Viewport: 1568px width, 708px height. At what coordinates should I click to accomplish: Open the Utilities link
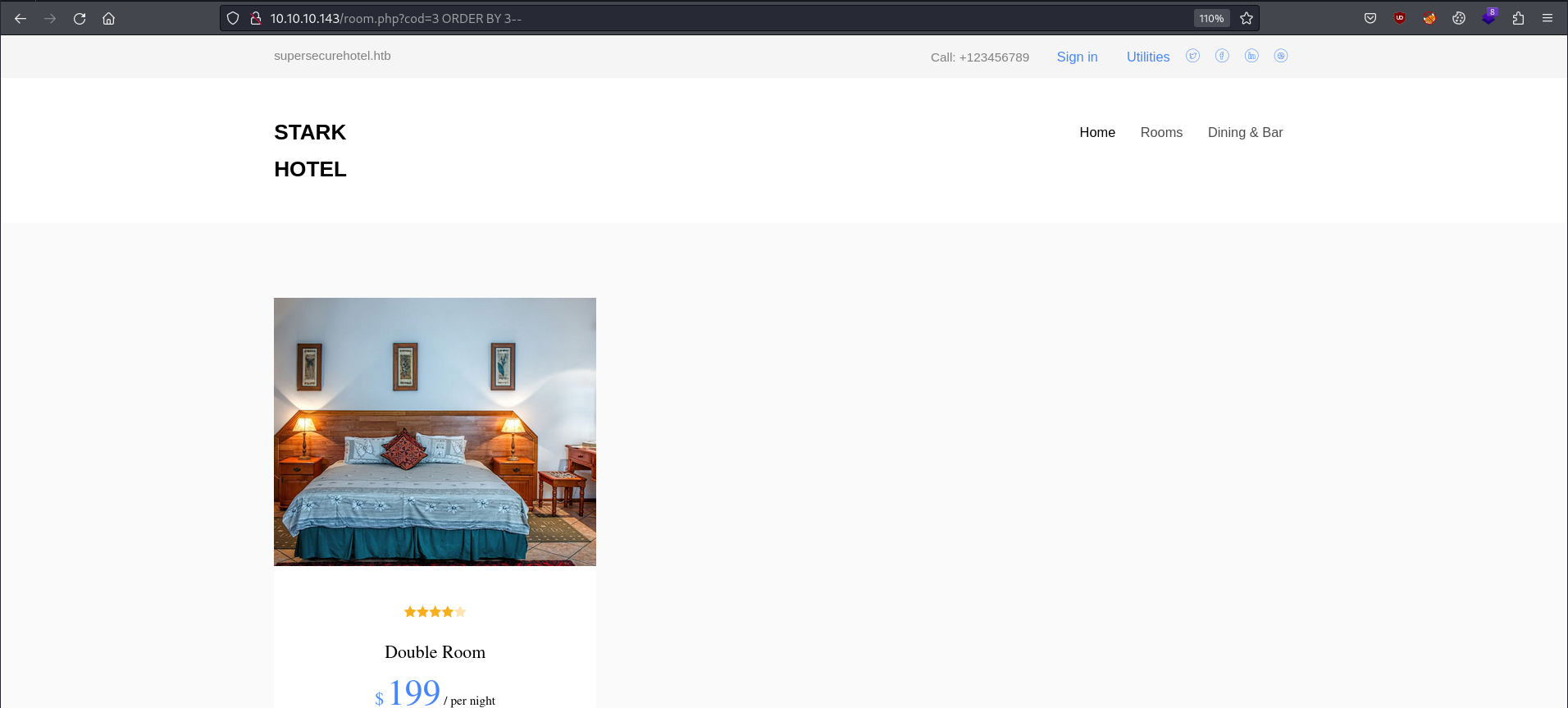tap(1148, 57)
